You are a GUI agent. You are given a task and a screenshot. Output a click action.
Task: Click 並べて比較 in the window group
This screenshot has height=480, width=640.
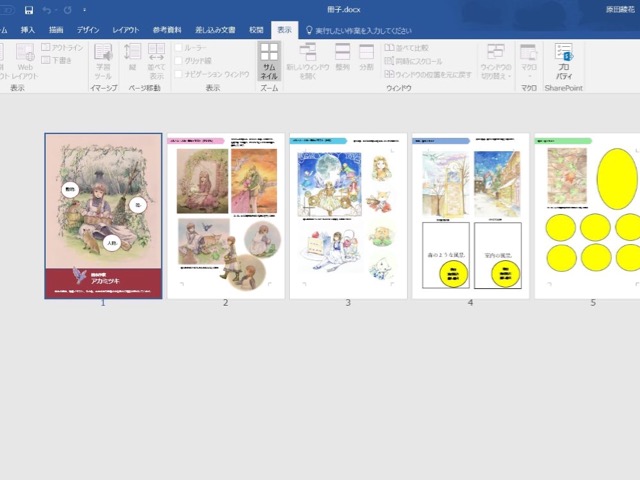407,48
